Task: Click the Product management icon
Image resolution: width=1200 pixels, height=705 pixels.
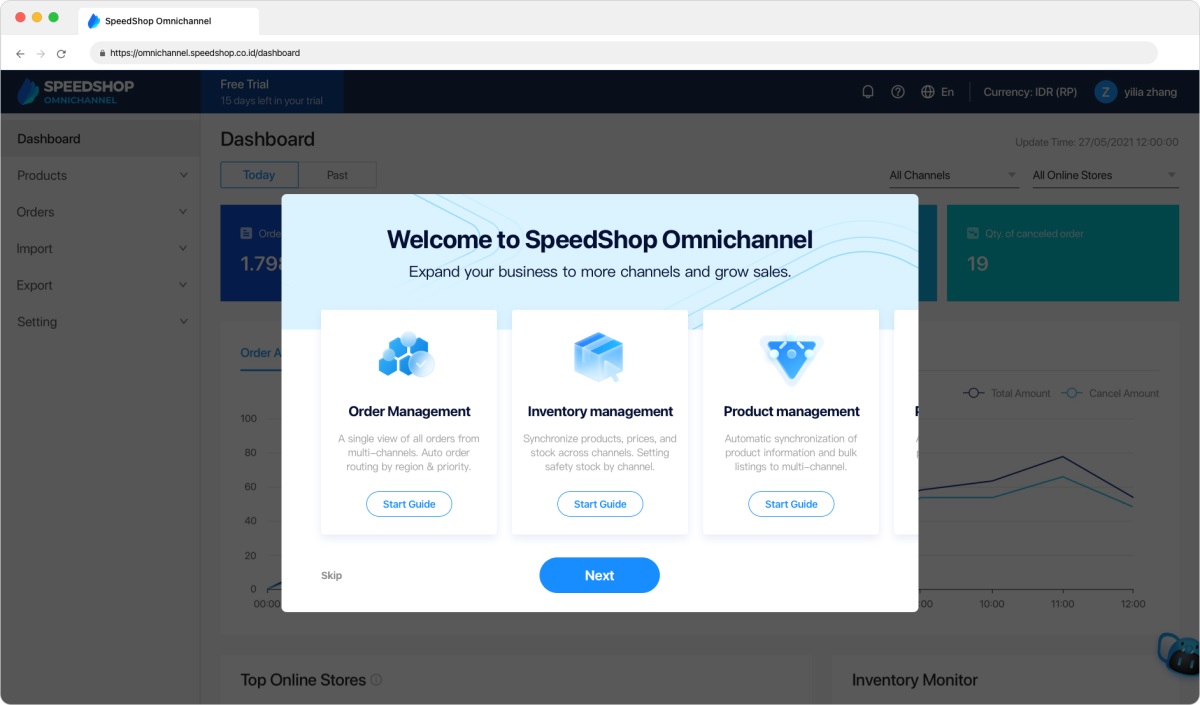Action: pos(791,359)
